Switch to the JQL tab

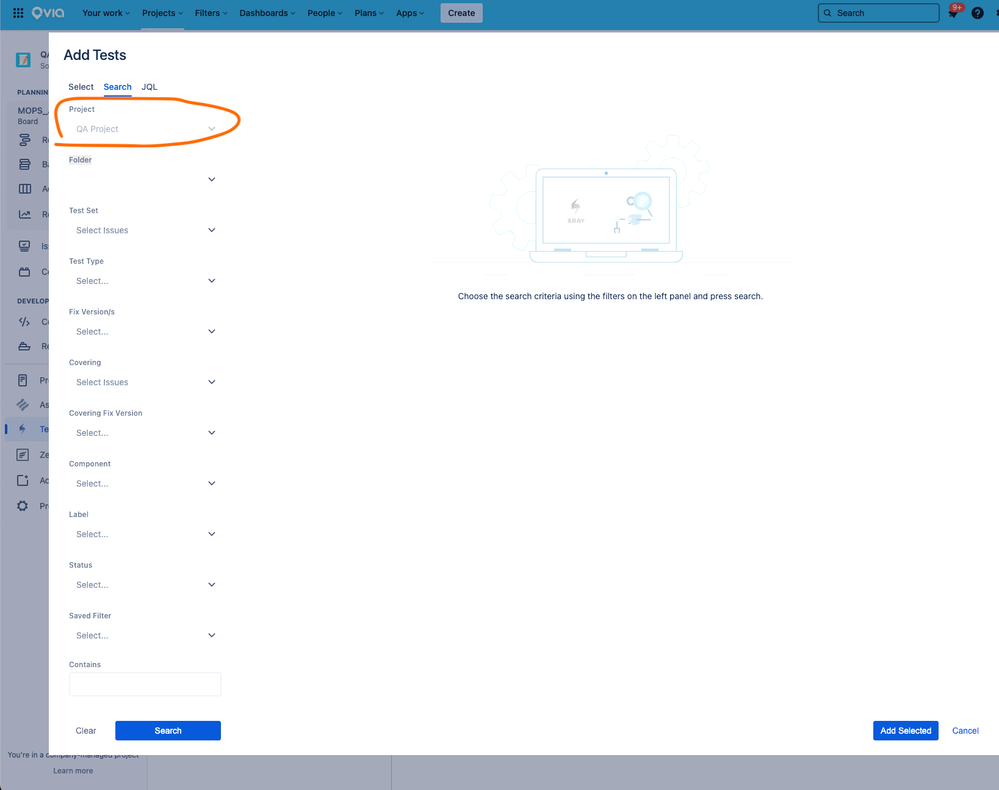click(149, 87)
